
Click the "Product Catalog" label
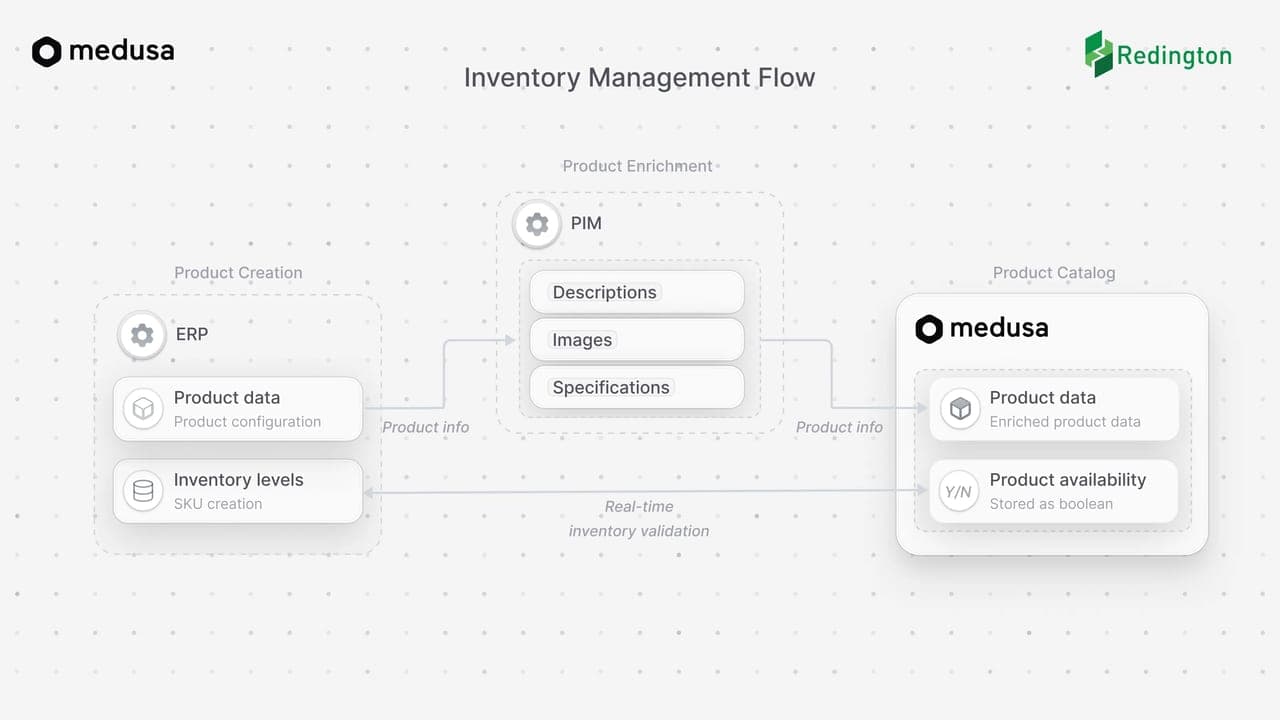pyautogui.click(x=1054, y=273)
